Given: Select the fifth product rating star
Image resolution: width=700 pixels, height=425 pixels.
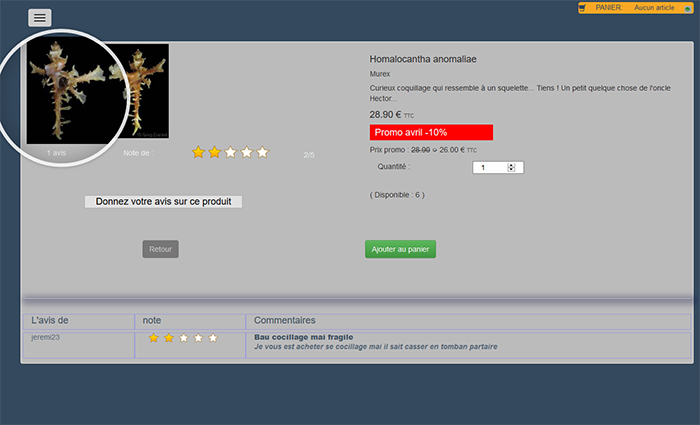Looking at the screenshot, I should pos(262,152).
